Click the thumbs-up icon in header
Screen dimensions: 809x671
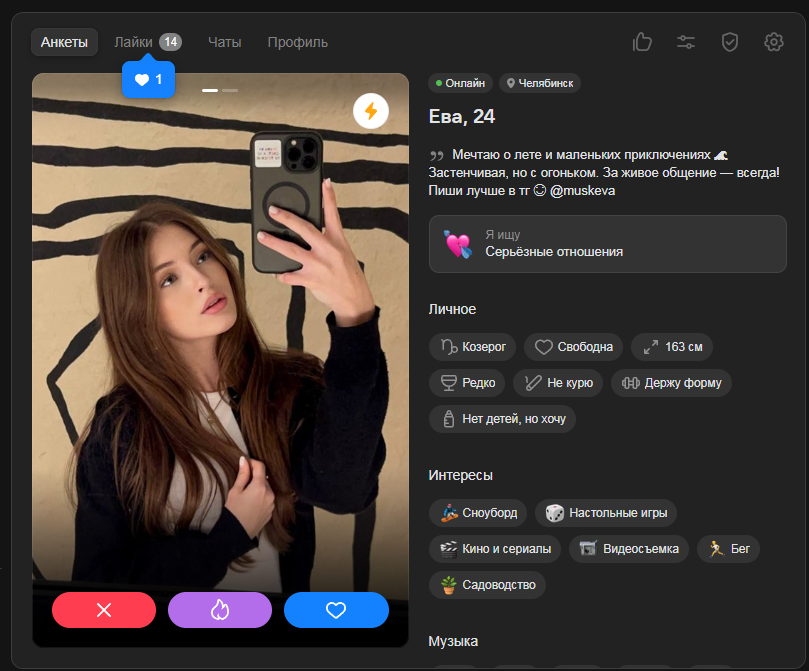pos(642,42)
